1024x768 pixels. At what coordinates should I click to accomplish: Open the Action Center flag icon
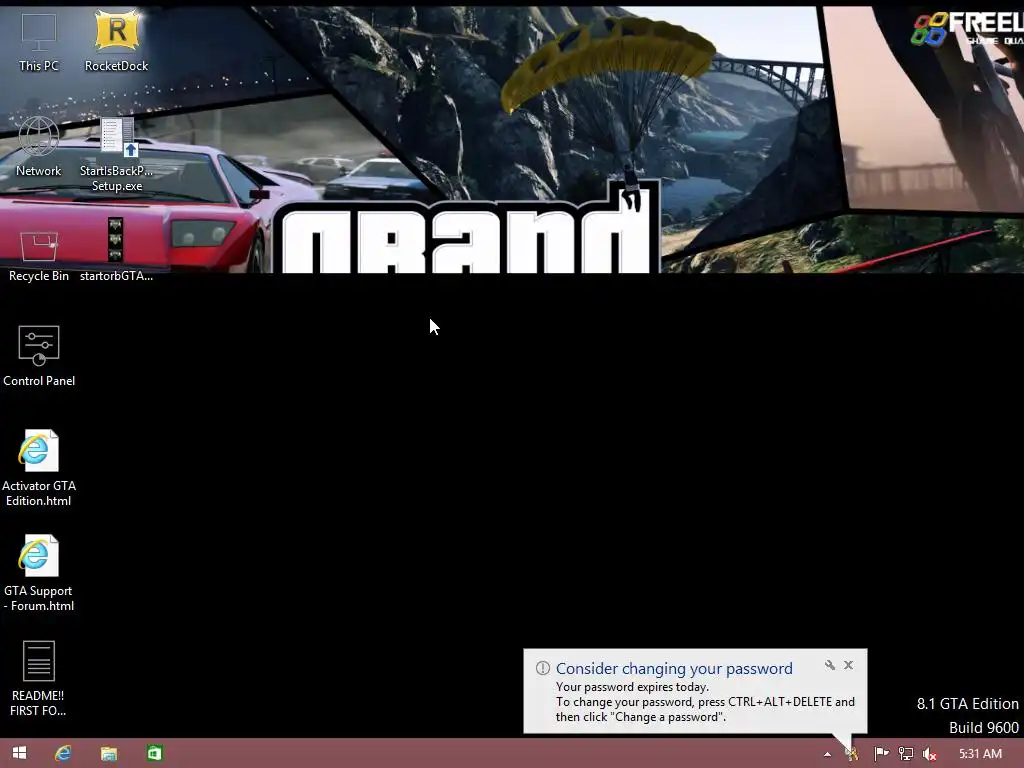coord(881,754)
